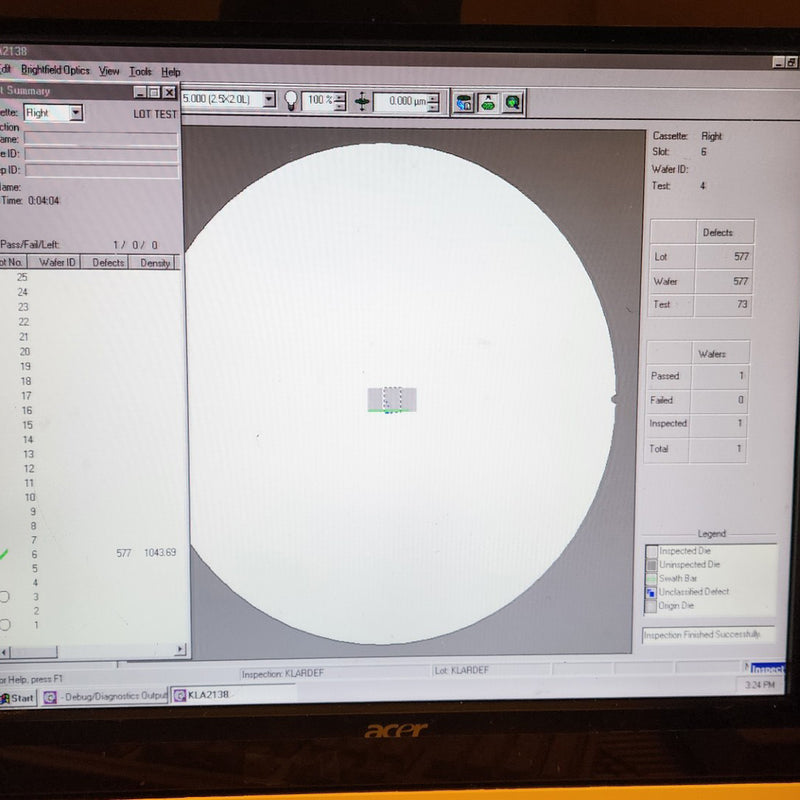This screenshot has width=800, height=800.
Task: Minimize the main KLA2138 window
Action: tap(779, 62)
